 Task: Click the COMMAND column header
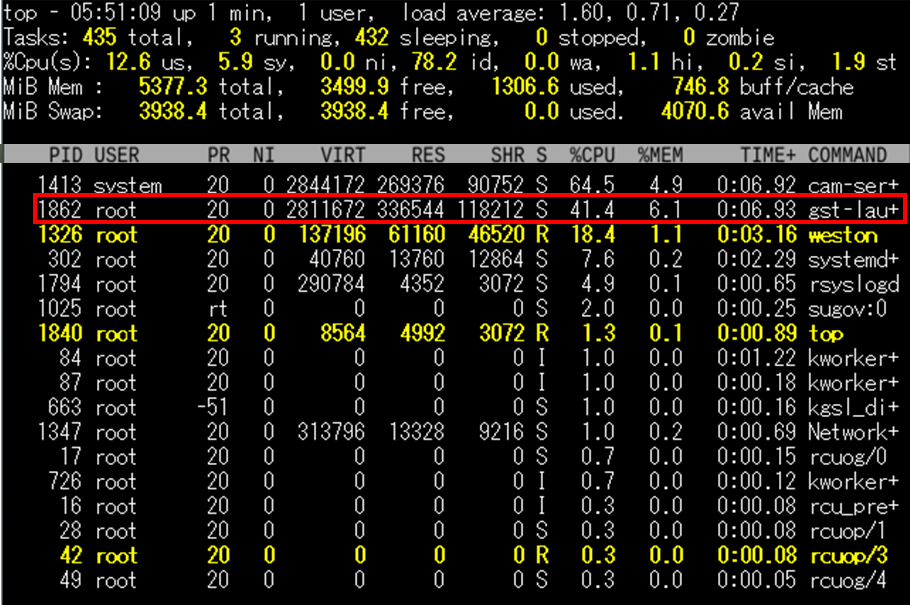tap(847, 155)
